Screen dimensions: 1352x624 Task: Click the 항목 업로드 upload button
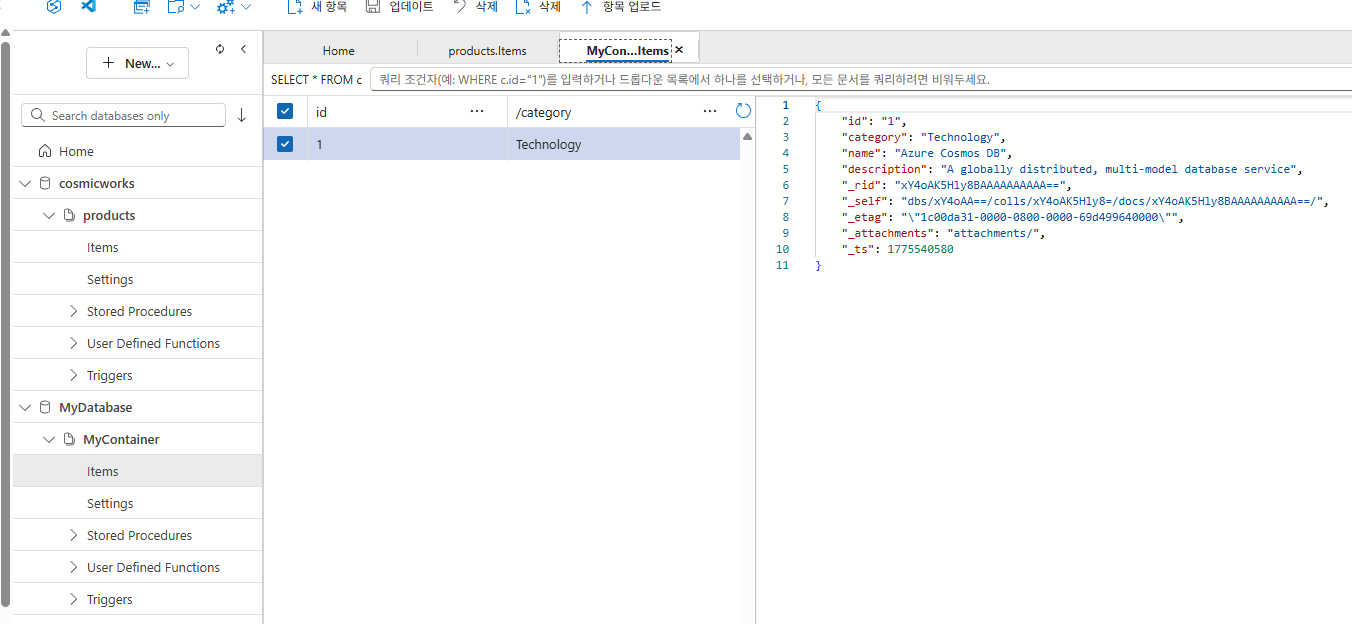point(620,7)
